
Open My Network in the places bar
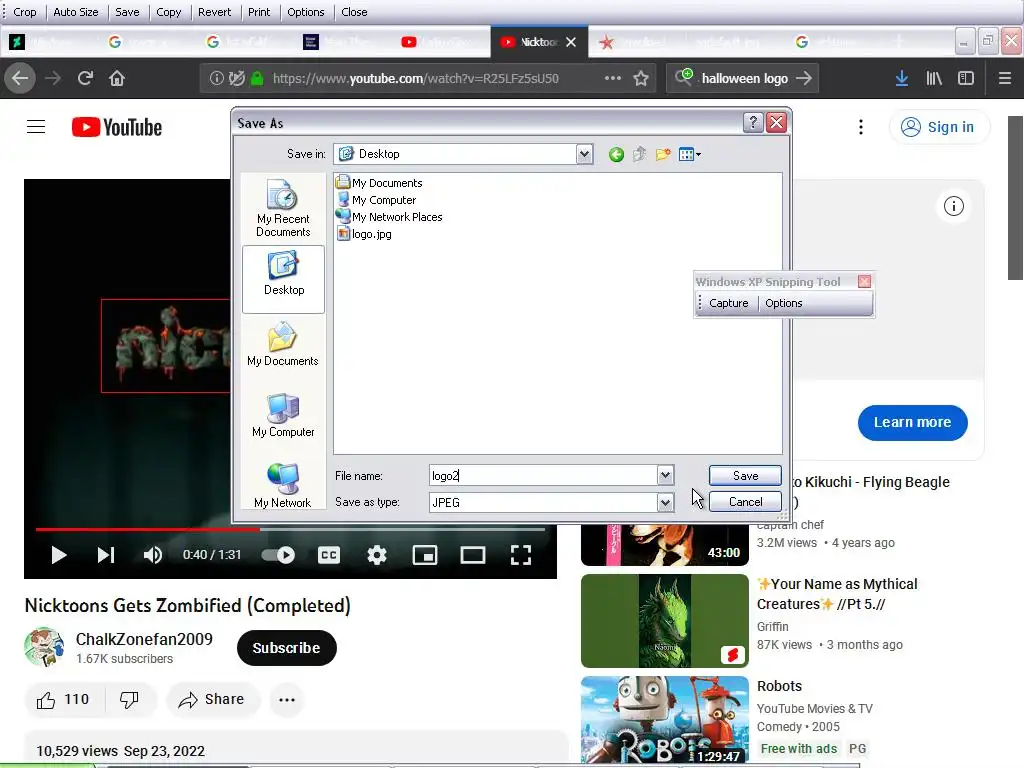283,485
